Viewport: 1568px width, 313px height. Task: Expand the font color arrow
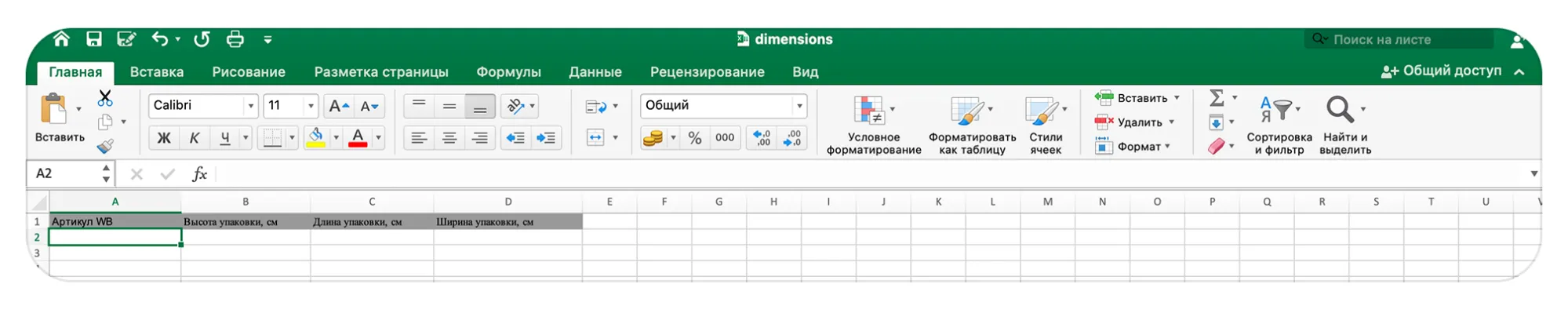click(x=378, y=138)
